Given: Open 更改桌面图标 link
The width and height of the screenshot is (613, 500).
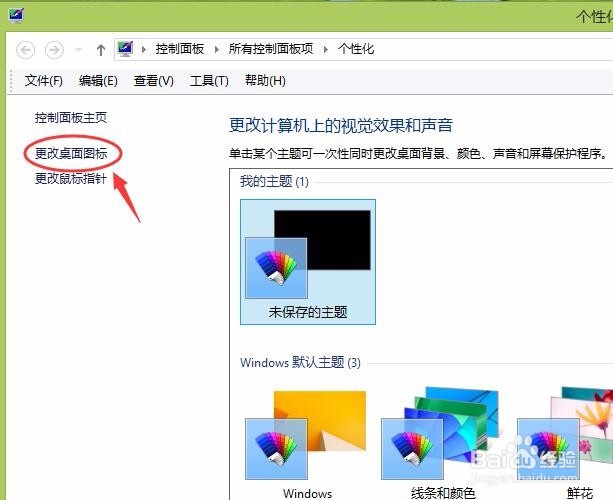Looking at the screenshot, I should click(71, 153).
